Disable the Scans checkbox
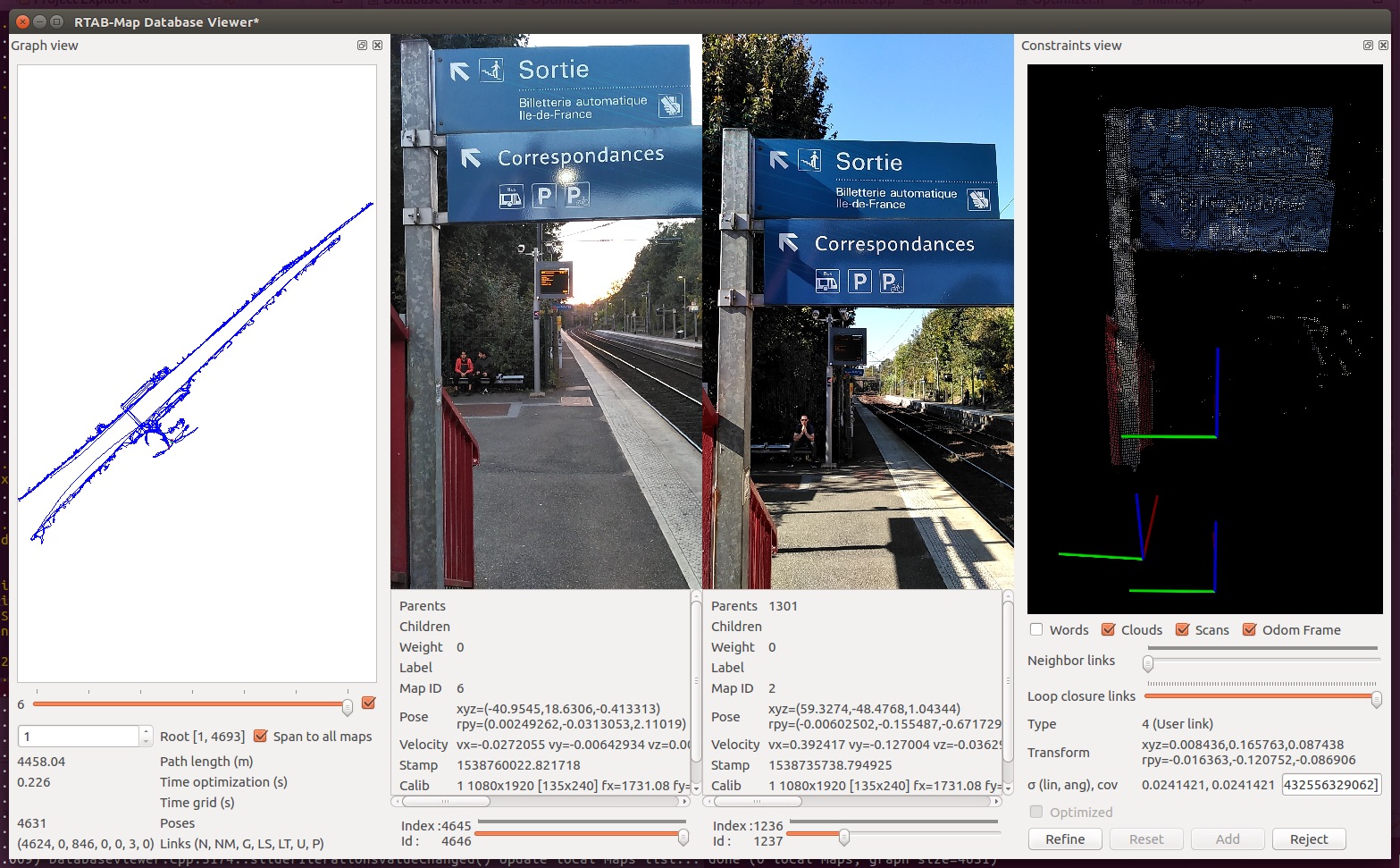This screenshot has width=1400, height=868. click(1182, 629)
